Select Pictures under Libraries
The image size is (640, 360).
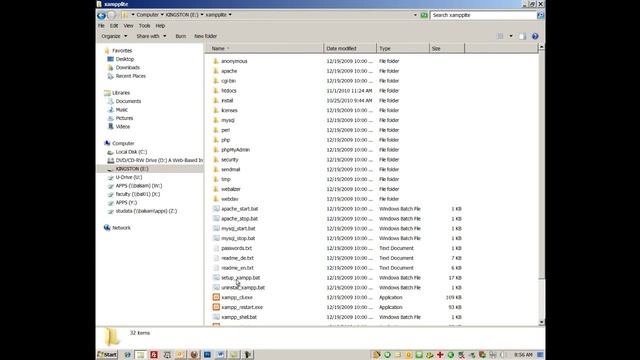click(124, 118)
